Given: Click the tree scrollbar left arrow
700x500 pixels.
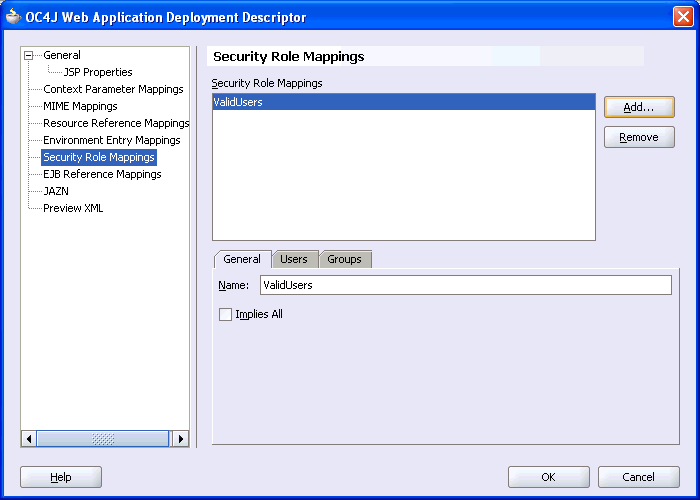Looking at the screenshot, I should pyautogui.click(x=29, y=439).
